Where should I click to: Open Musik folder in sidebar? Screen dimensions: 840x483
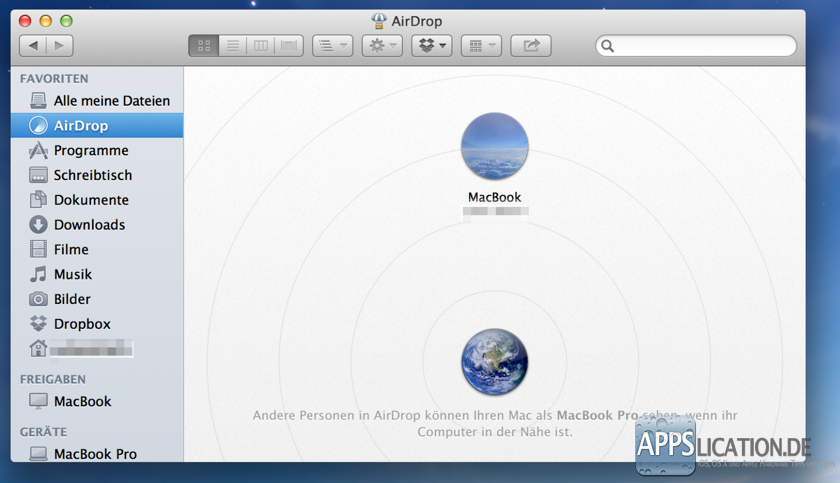(97, 274)
